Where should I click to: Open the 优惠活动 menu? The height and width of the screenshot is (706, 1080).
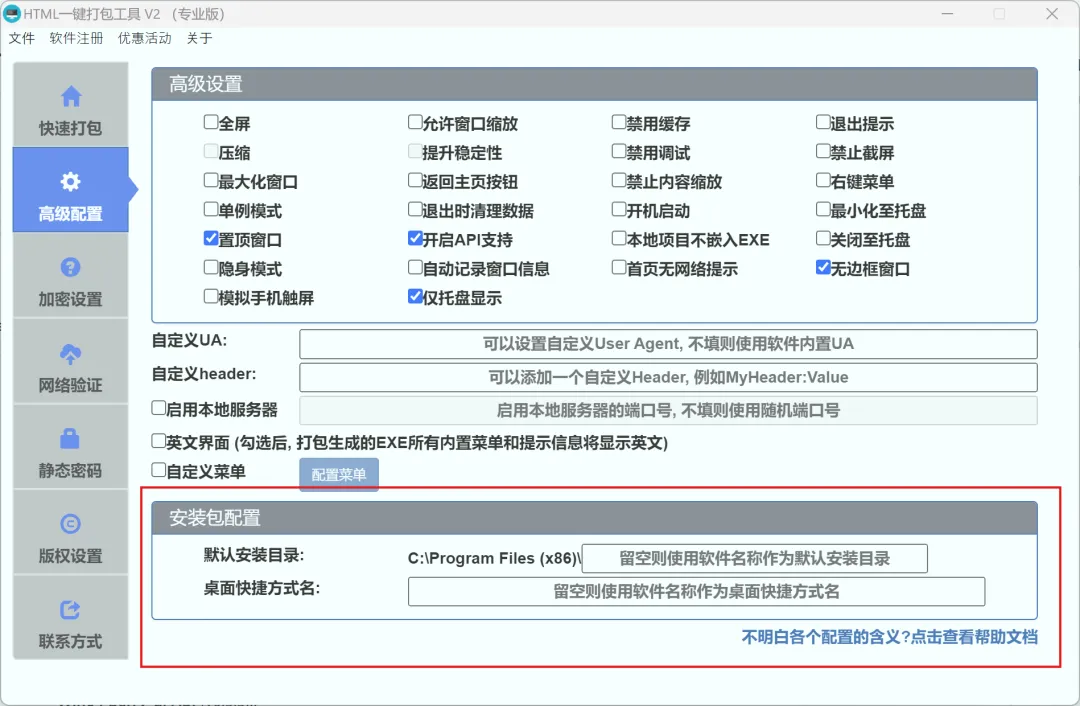tap(145, 39)
